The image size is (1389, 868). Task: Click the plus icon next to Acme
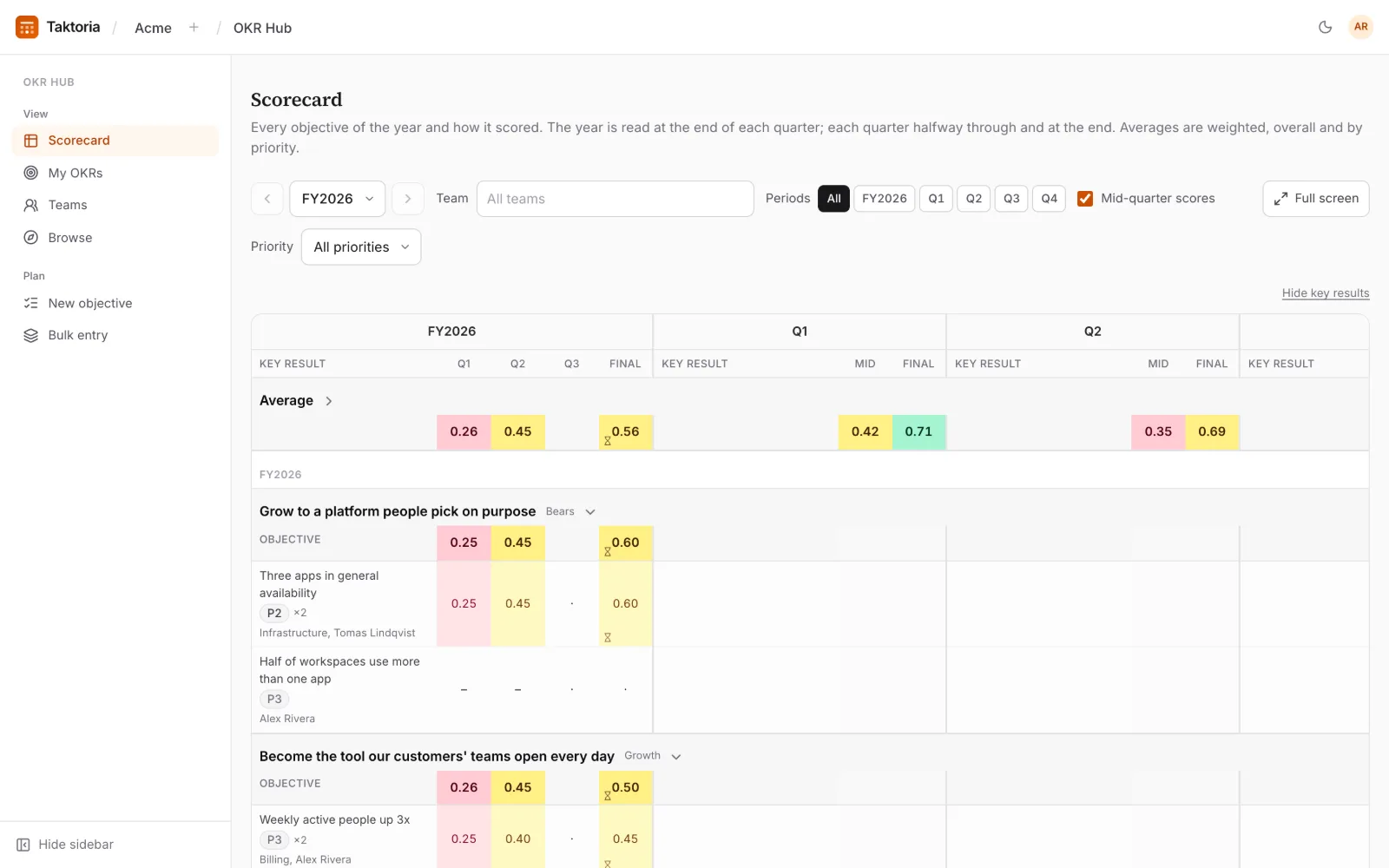point(194,28)
